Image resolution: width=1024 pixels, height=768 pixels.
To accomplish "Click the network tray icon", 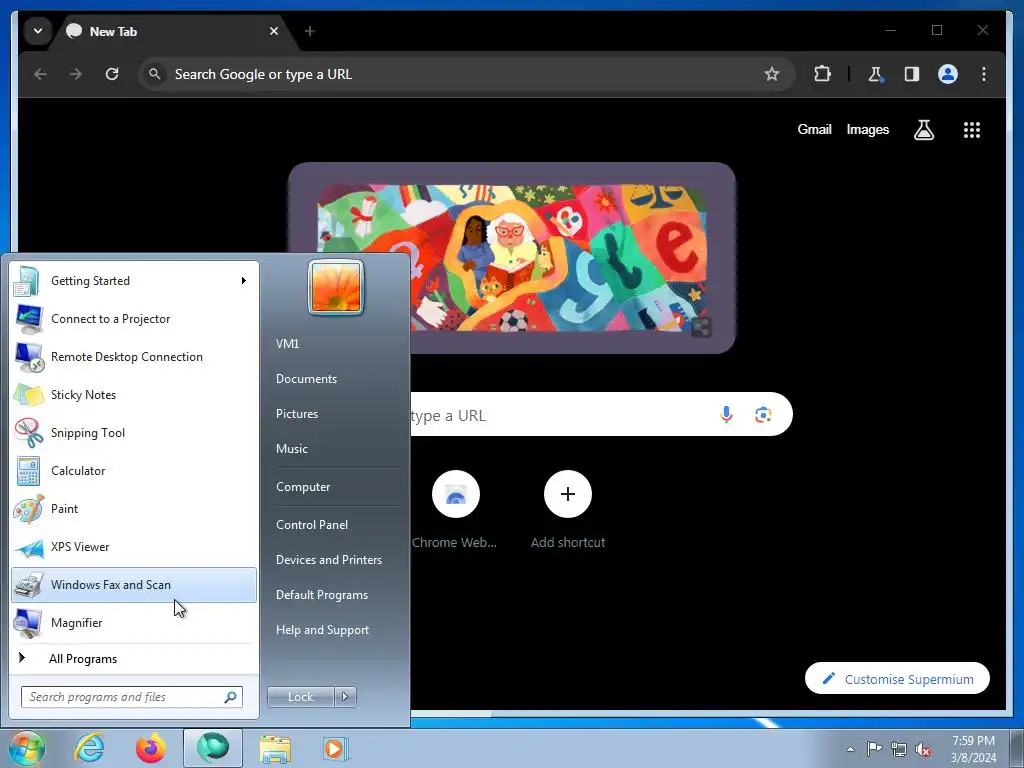I will click(899, 748).
